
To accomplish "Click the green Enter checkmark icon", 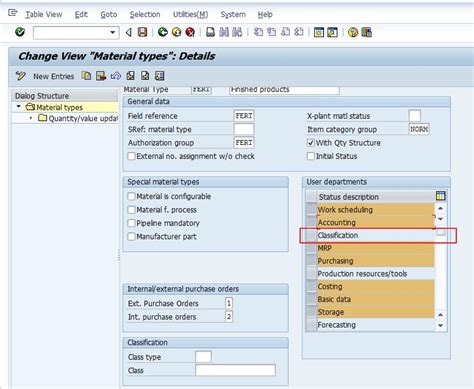I will click(20, 32).
